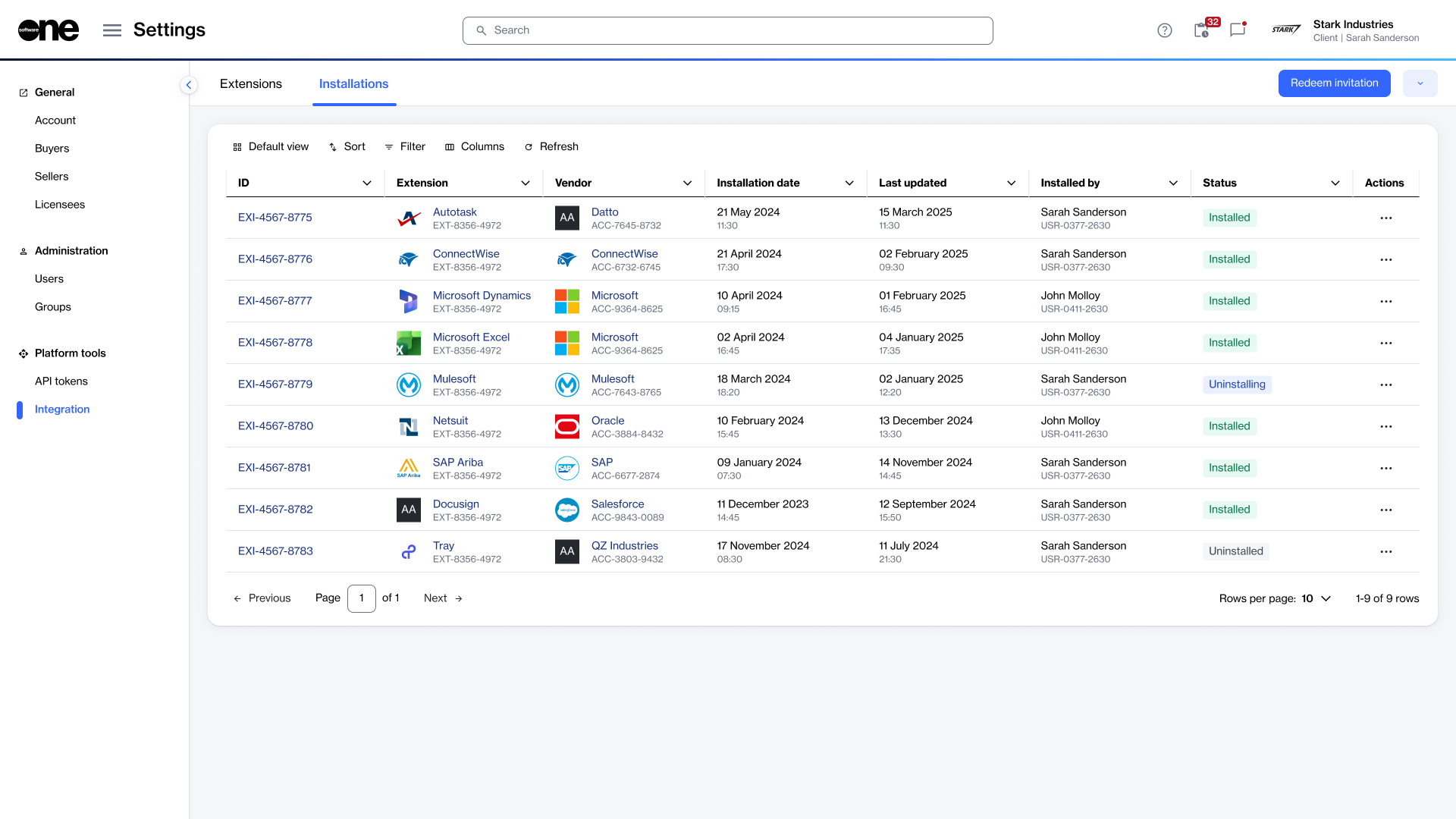Open actions menu for Autotask row

pyautogui.click(x=1385, y=218)
